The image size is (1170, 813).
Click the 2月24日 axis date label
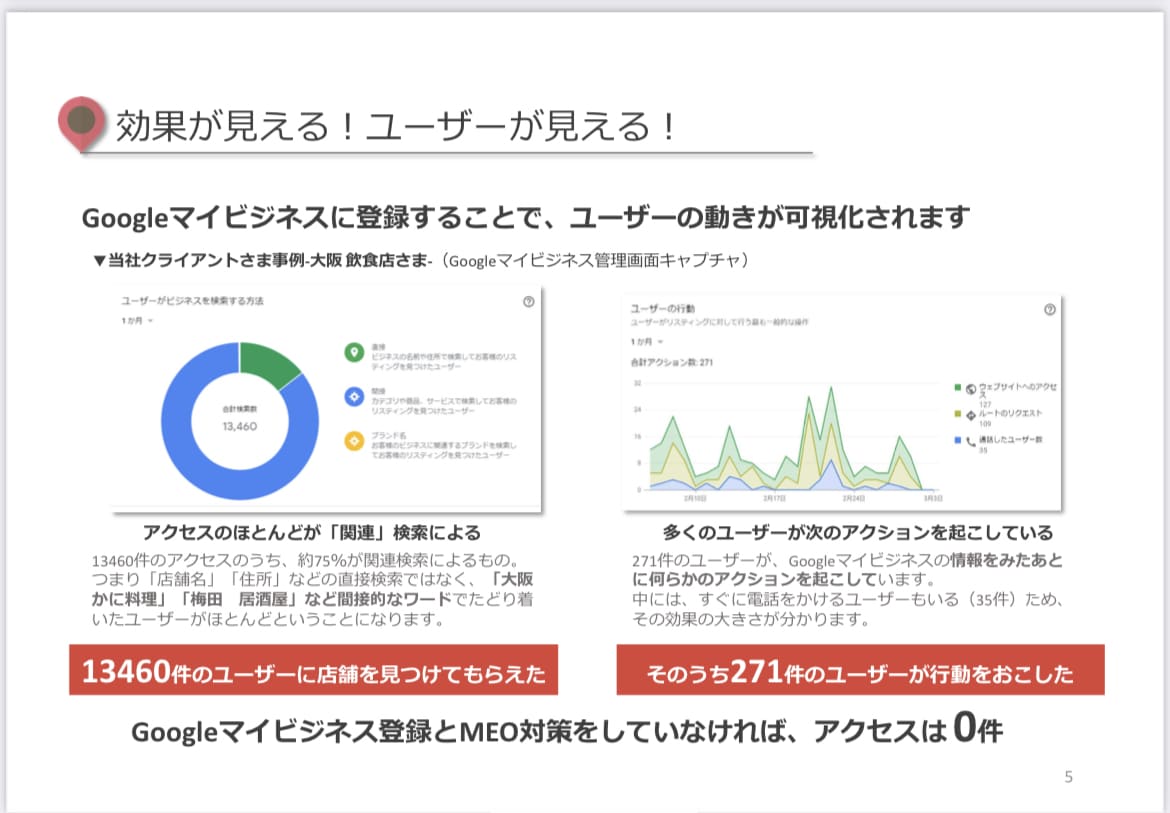pos(853,498)
